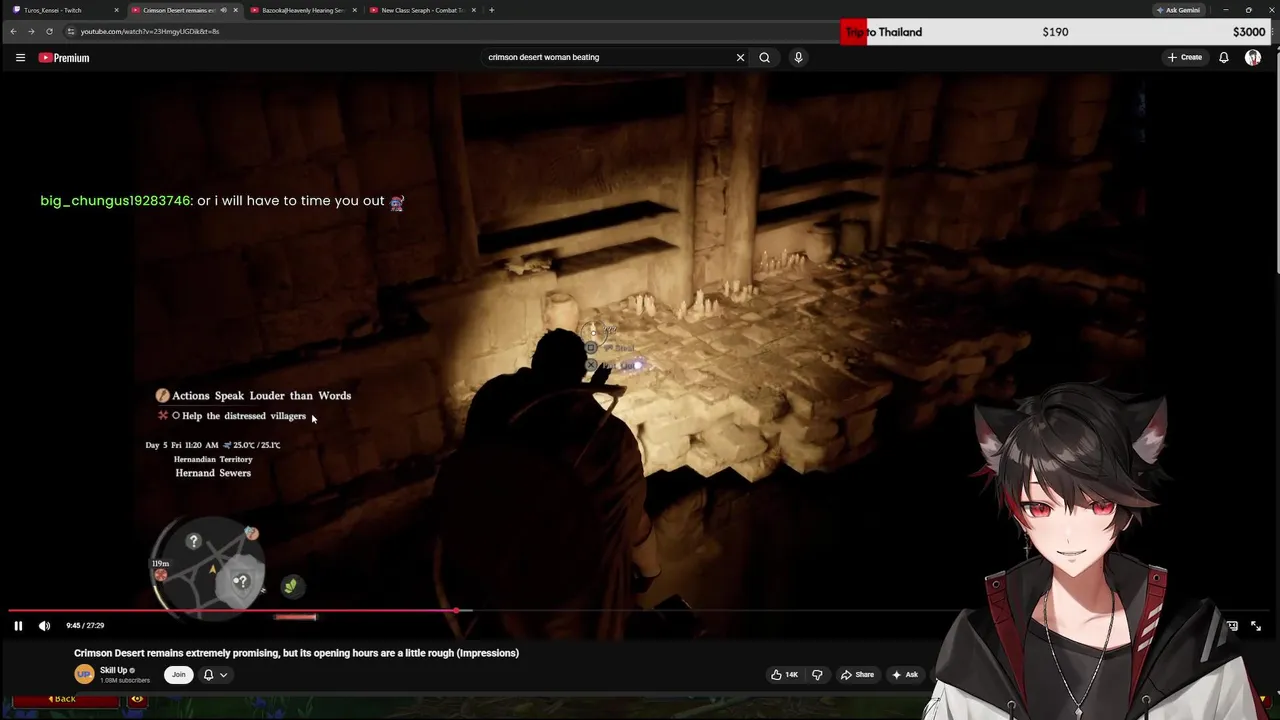Image resolution: width=1280 pixels, height=720 pixels.
Task: Focus the youtube.com address bar URL
Action: (150, 31)
